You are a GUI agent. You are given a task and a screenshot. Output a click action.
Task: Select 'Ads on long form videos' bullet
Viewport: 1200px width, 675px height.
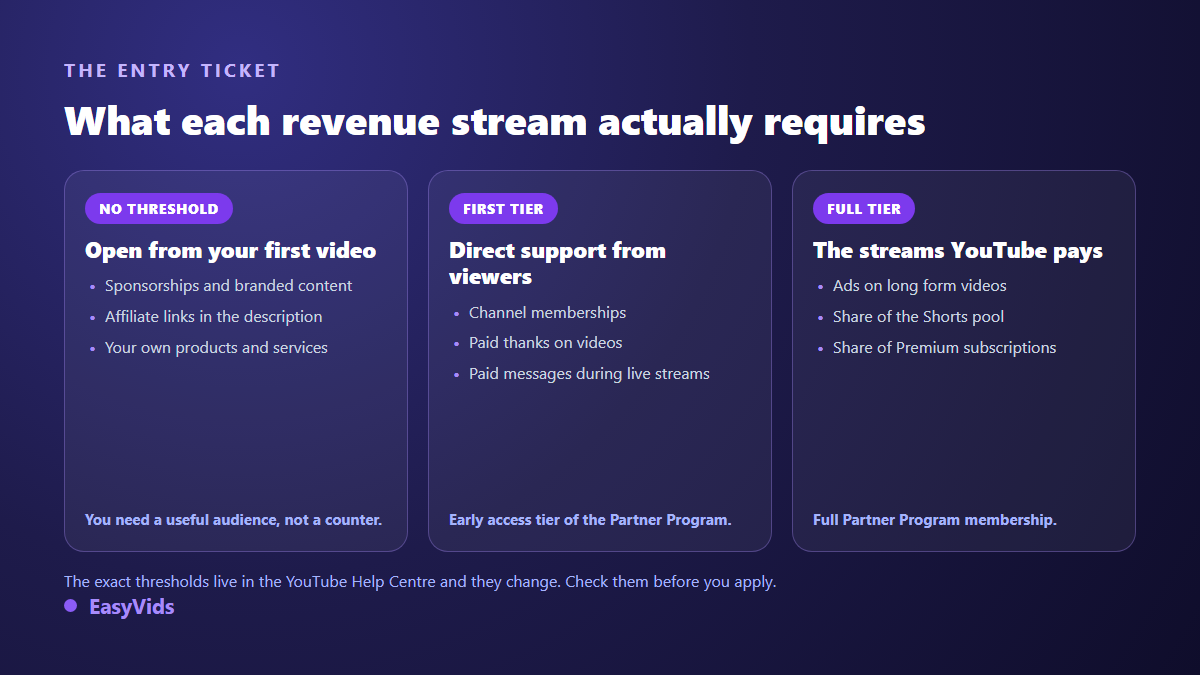[x=919, y=286]
